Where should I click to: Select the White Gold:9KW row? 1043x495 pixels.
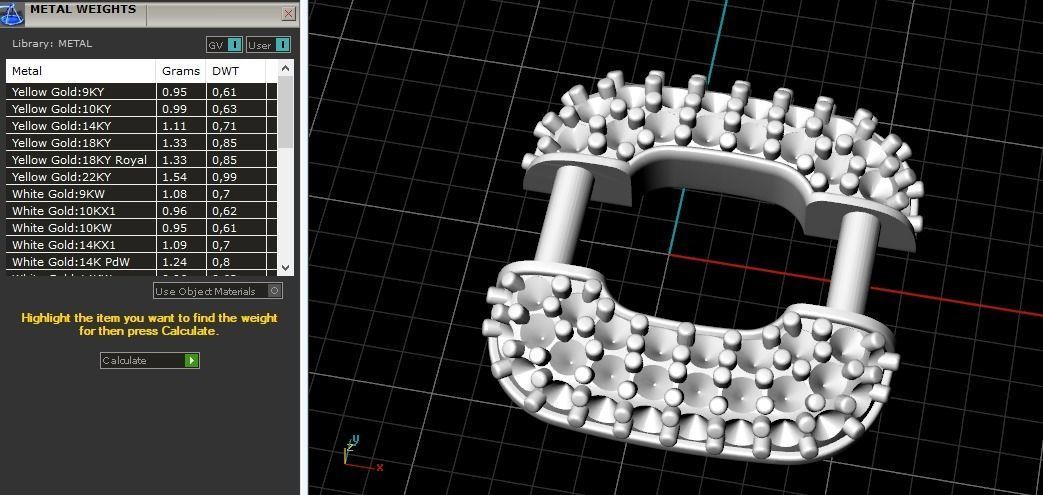tap(141, 194)
